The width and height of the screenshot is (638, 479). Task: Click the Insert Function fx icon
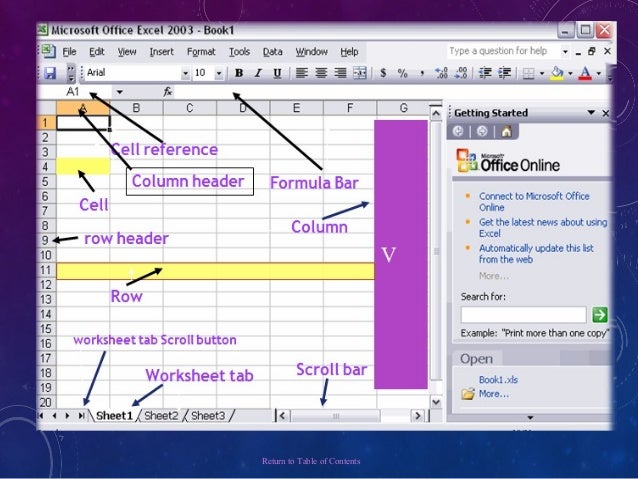[x=168, y=92]
